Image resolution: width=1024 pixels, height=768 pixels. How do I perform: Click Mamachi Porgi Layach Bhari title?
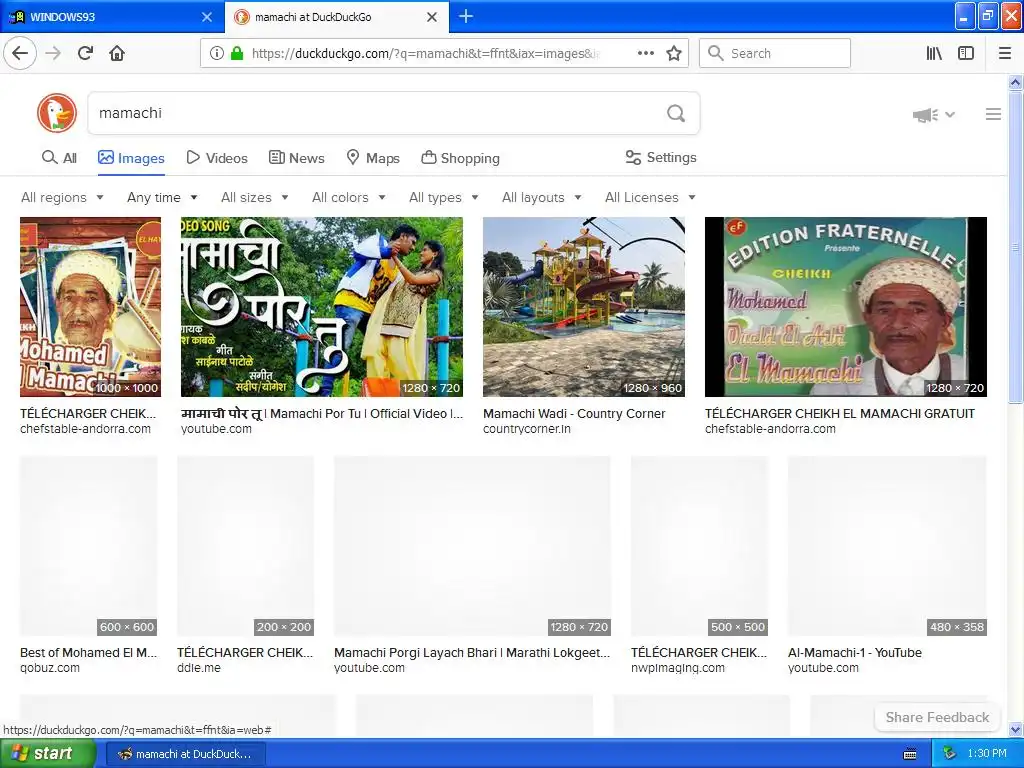click(x=472, y=652)
